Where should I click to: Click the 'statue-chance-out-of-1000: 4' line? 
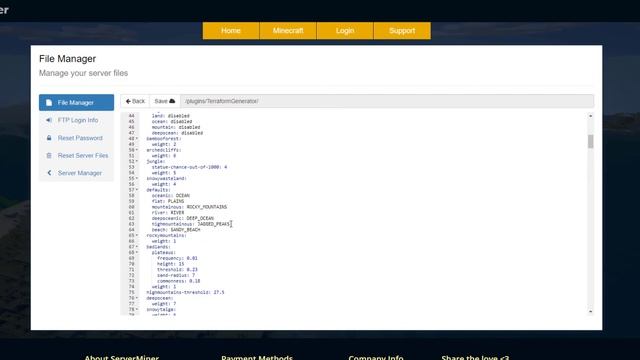(189, 167)
